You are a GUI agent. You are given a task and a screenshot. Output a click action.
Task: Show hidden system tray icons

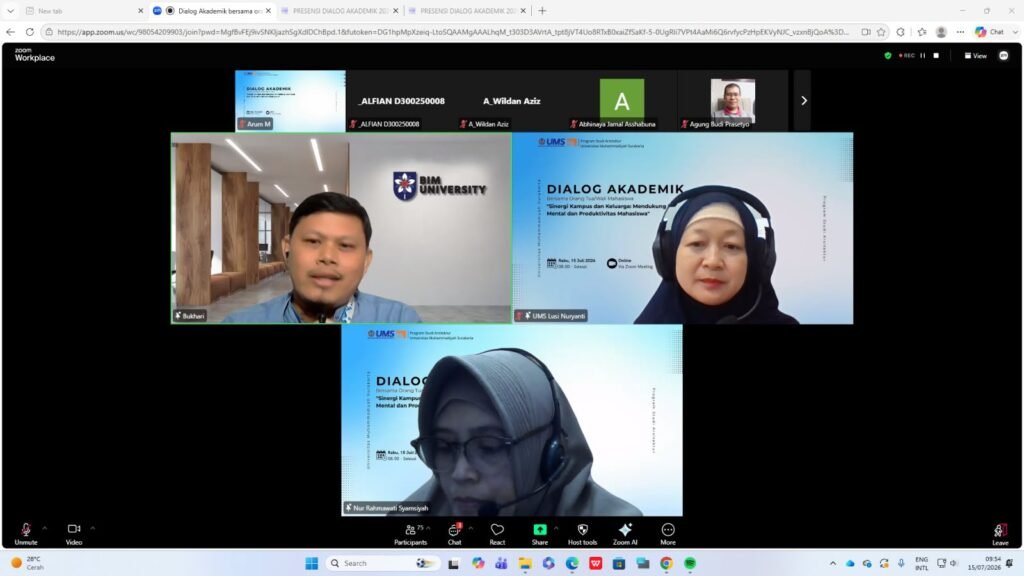click(x=833, y=563)
